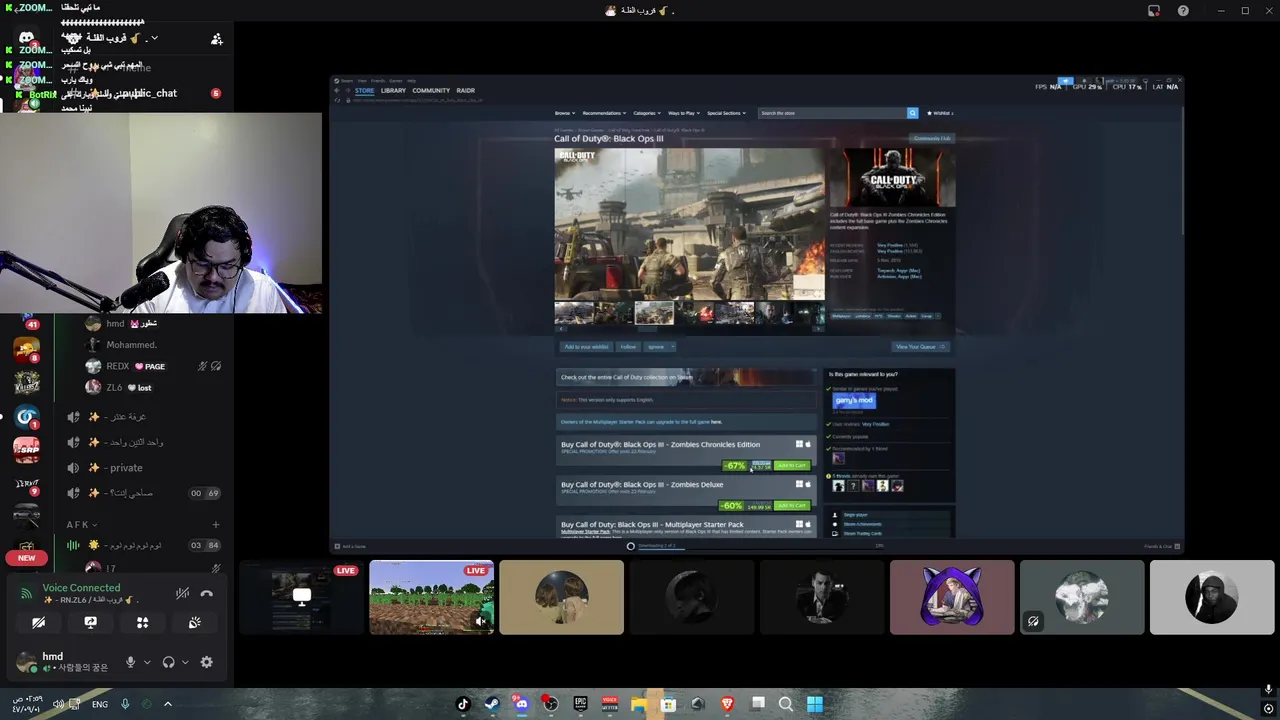Image resolution: width=1280 pixels, height=720 pixels.
Task: Open the headphones output options chevron
Action: 185,662
